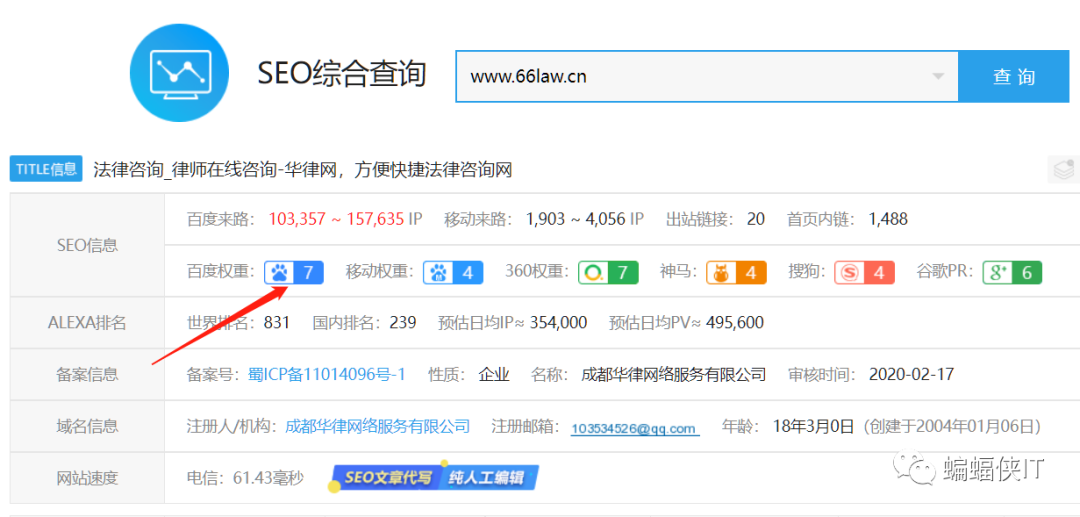Click the 审核时间 date 2020-02-17
Image resolution: width=1080 pixels, height=517 pixels.
click(911, 374)
